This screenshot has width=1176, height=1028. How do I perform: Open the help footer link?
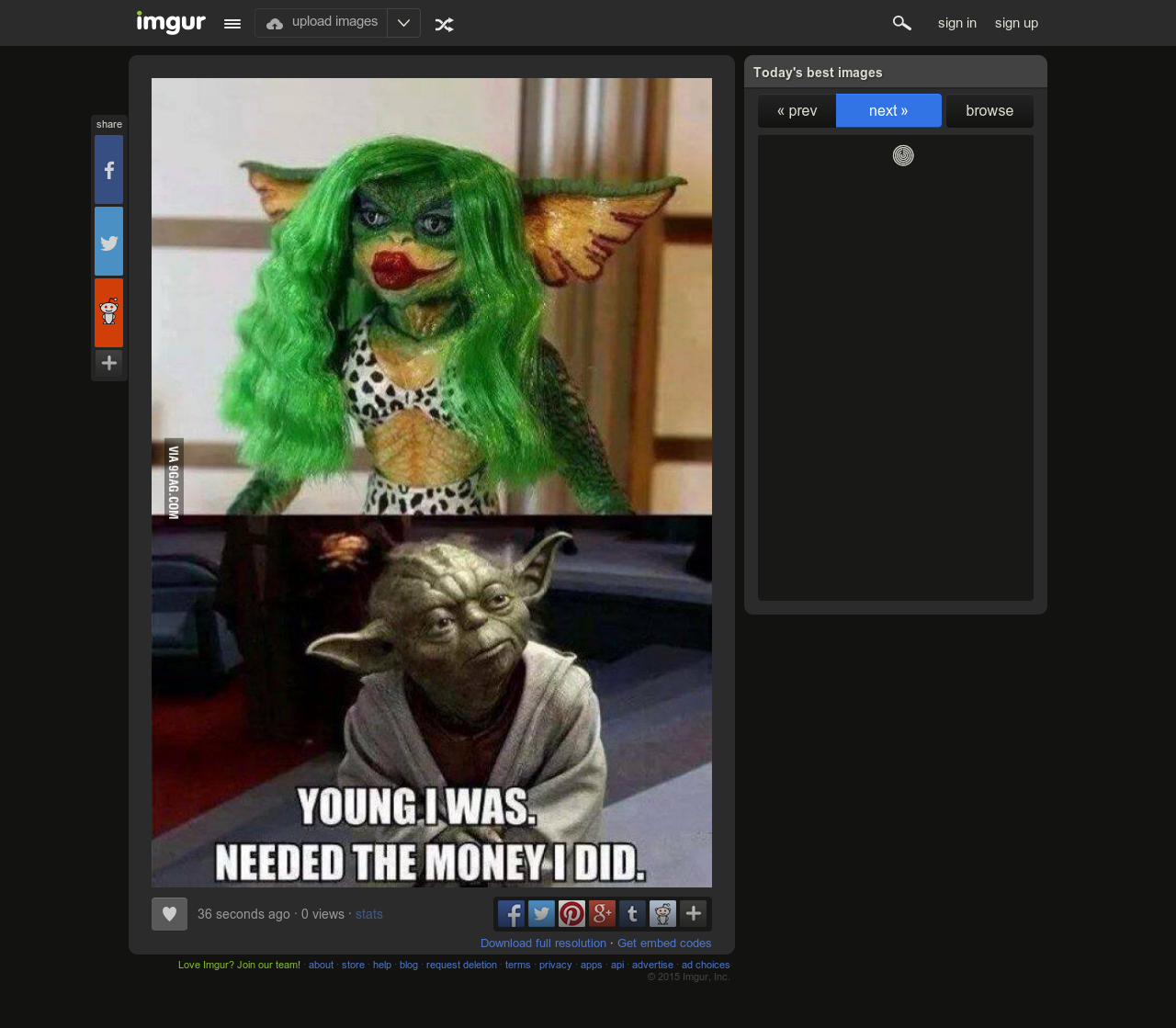click(382, 965)
